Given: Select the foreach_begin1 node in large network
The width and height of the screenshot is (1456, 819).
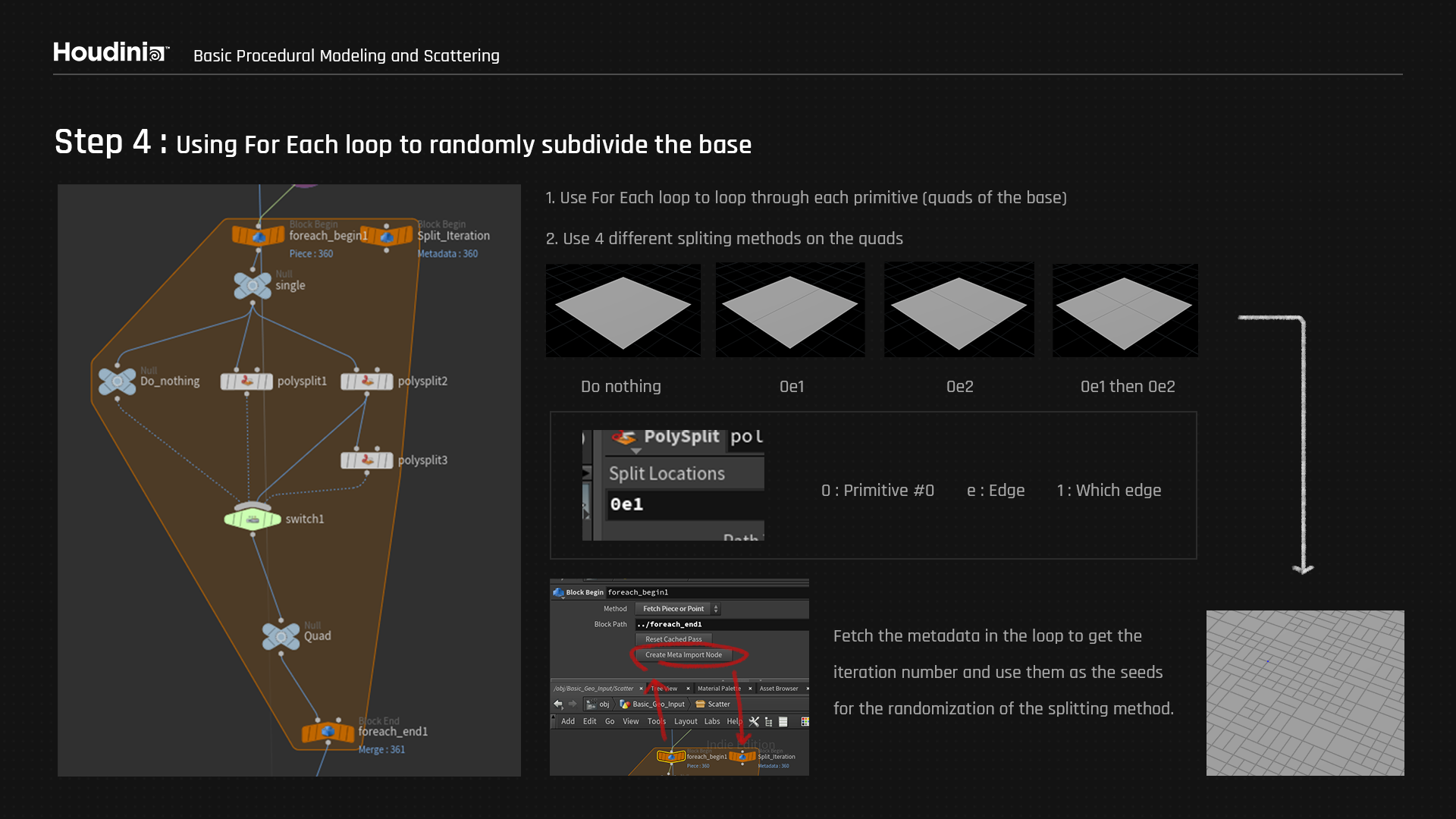Looking at the screenshot, I should point(259,236).
